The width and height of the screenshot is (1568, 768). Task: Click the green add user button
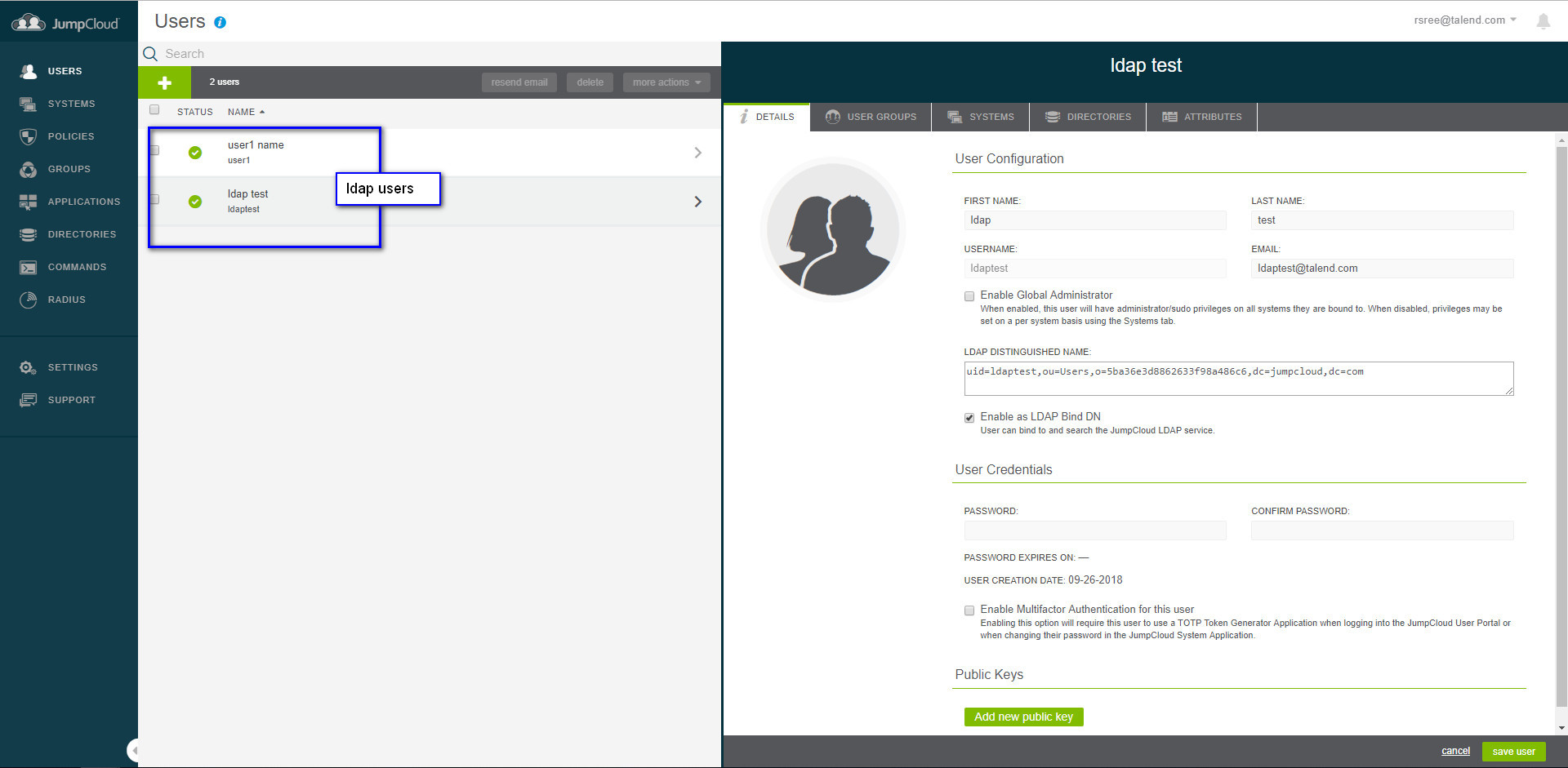[164, 82]
